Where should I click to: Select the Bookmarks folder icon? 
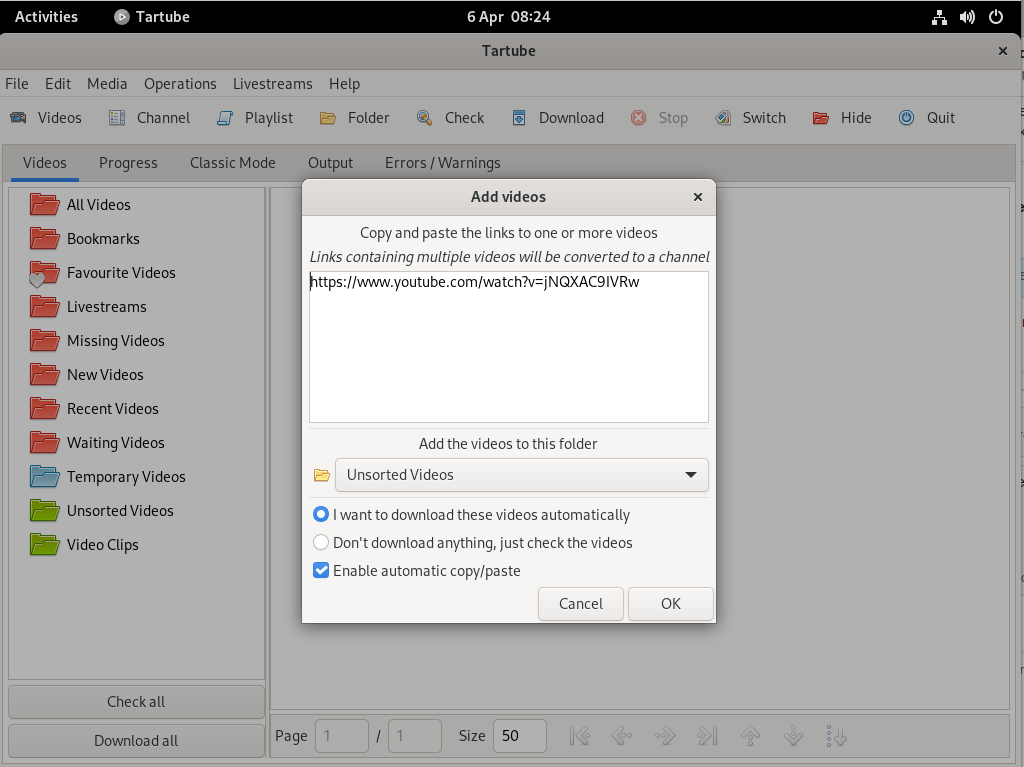(x=44, y=238)
